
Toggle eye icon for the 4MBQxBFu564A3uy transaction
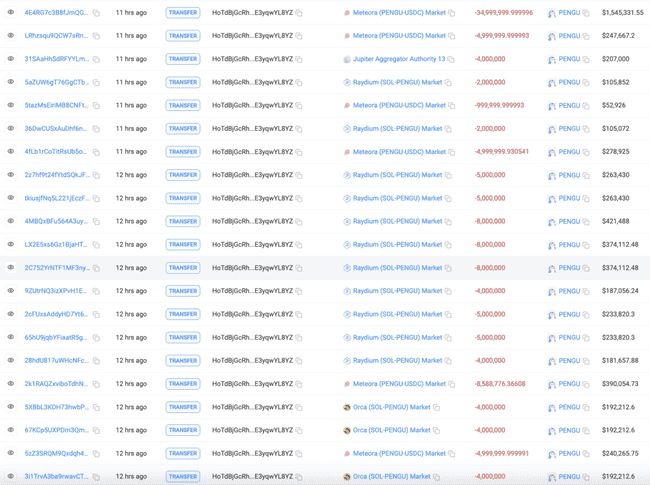click(x=11, y=221)
